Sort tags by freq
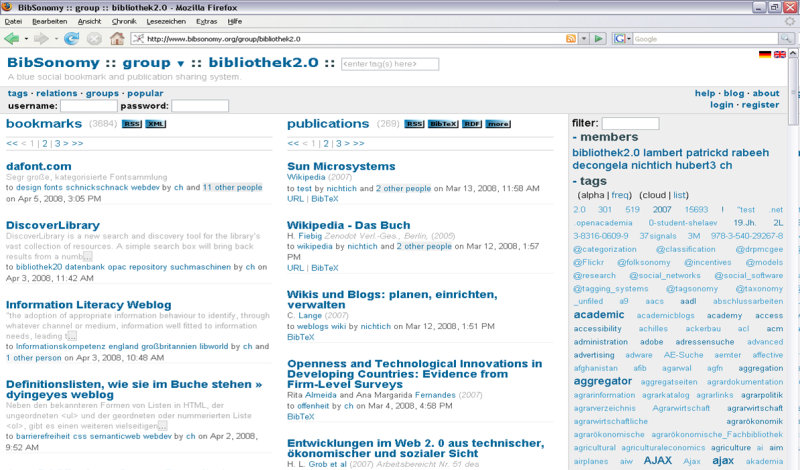Viewport: 800px width, 470px height. pos(620,195)
